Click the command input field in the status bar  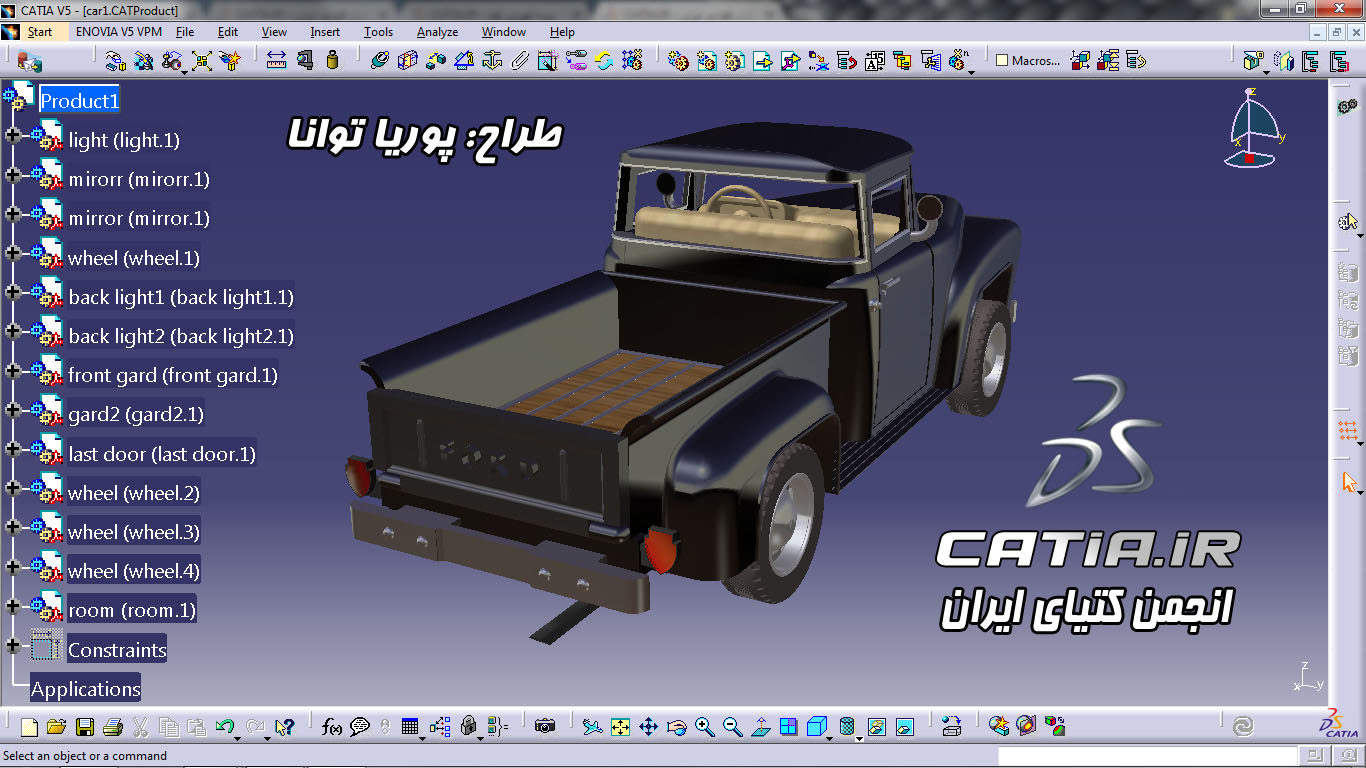pos(1146,756)
